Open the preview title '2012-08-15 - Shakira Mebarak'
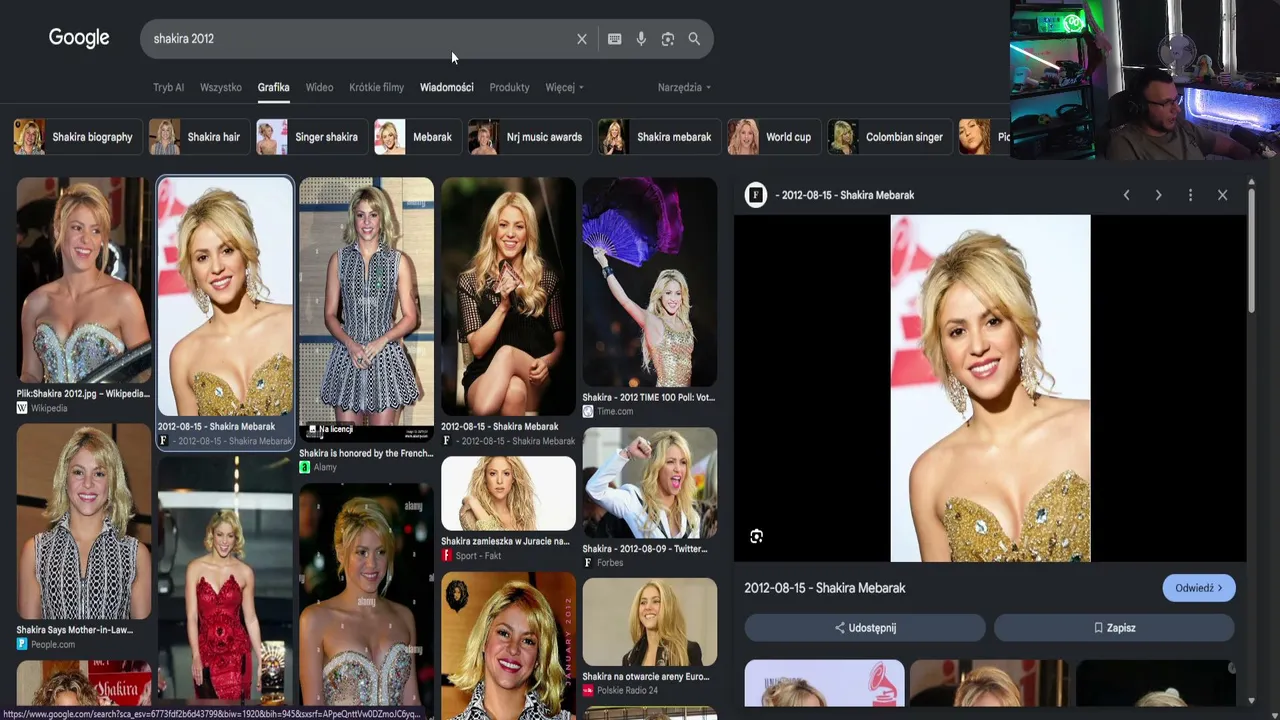This screenshot has height=720, width=1280. coord(825,588)
